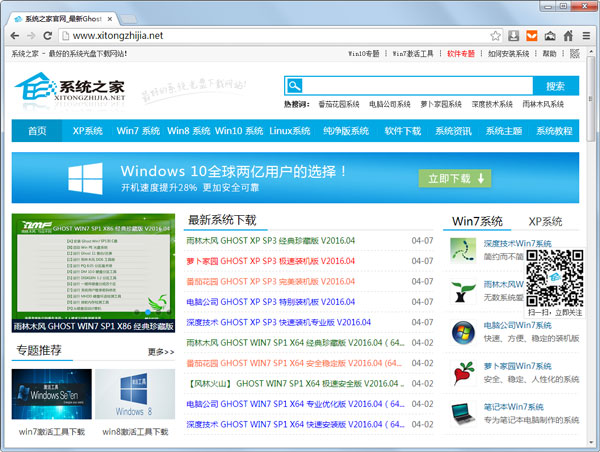The height and width of the screenshot is (452, 600).
Task: Click the small QR code icon in top bar
Action: point(575,54)
